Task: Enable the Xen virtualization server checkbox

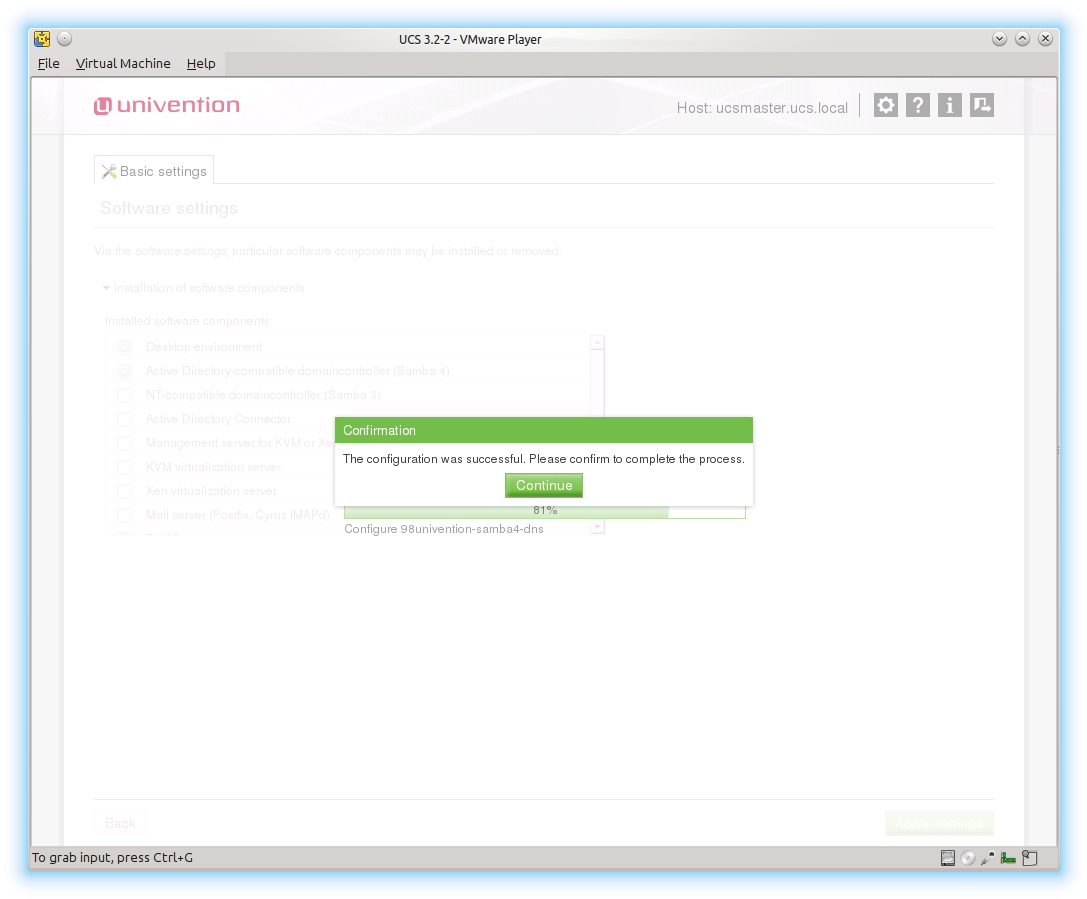Action: click(125, 491)
